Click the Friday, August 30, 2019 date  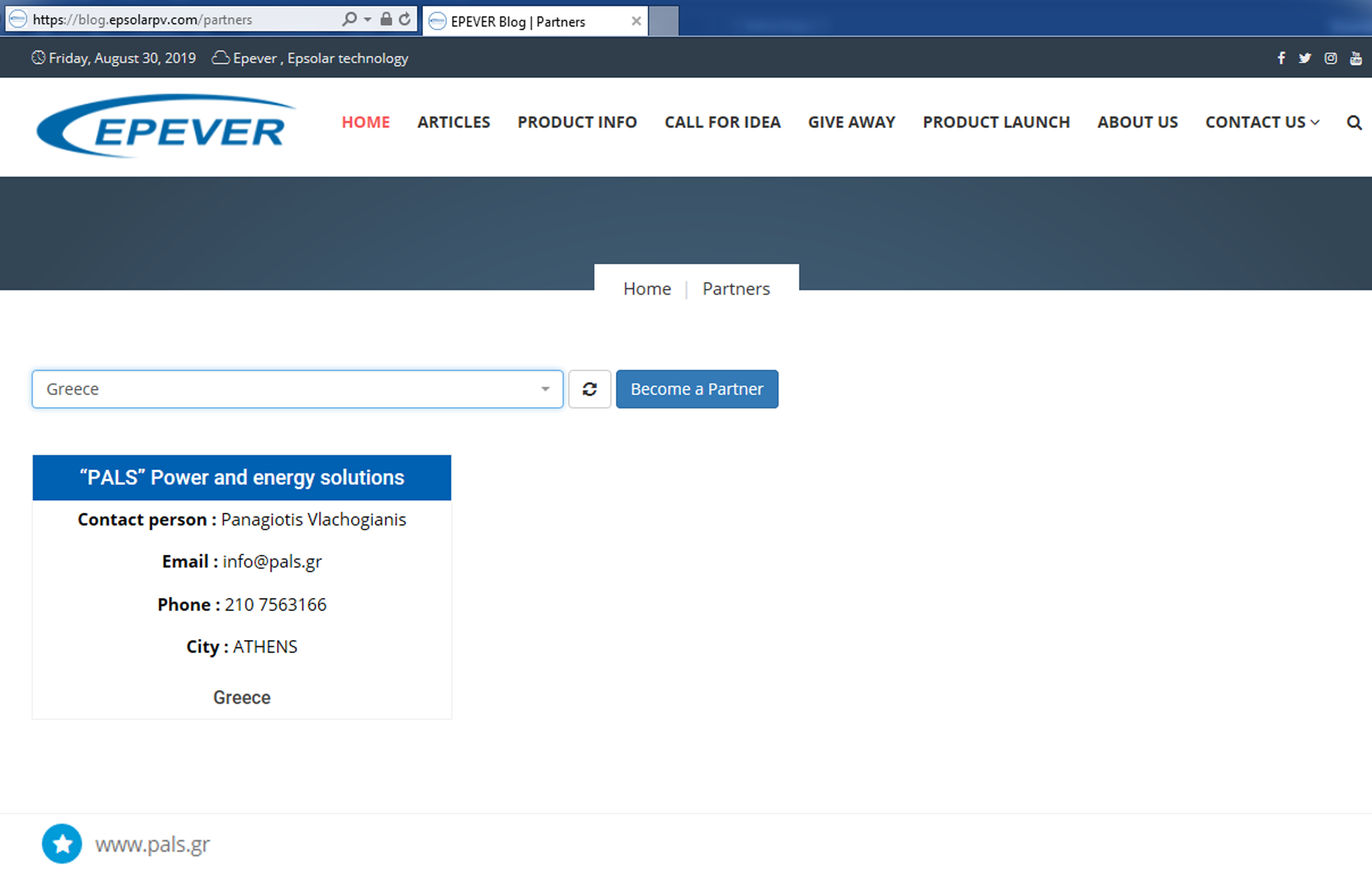point(122,58)
